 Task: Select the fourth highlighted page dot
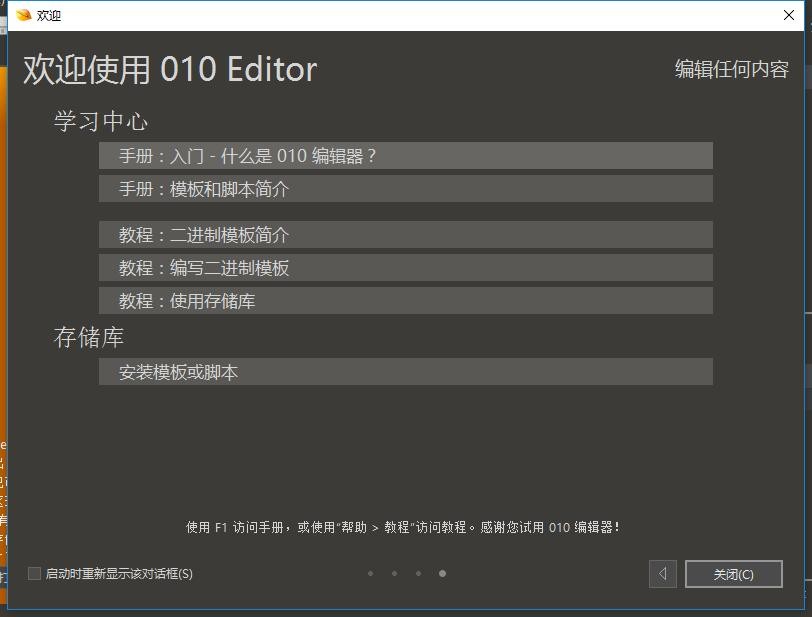pyautogui.click(x=442, y=573)
